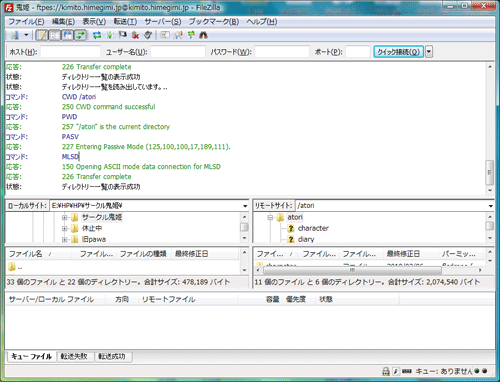Click the 'CWD /atori' log line
This screenshot has width=500, height=382.
pyautogui.click(x=79, y=97)
